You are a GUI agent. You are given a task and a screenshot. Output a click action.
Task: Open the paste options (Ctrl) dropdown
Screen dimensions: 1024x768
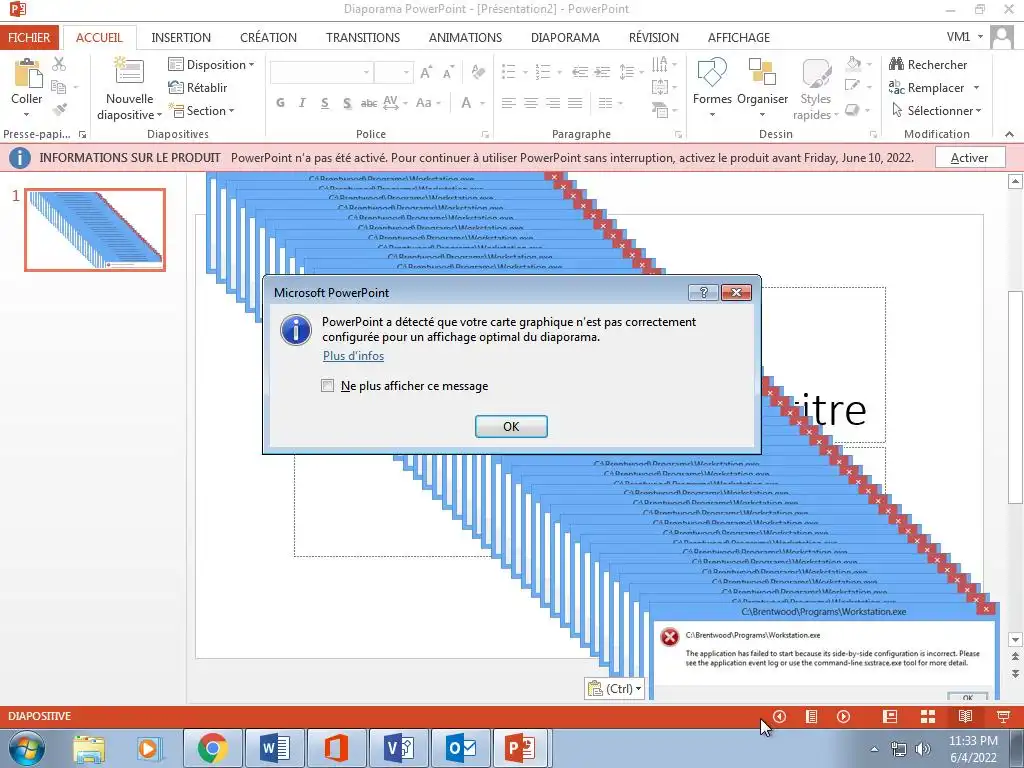[x=615, y=688]
